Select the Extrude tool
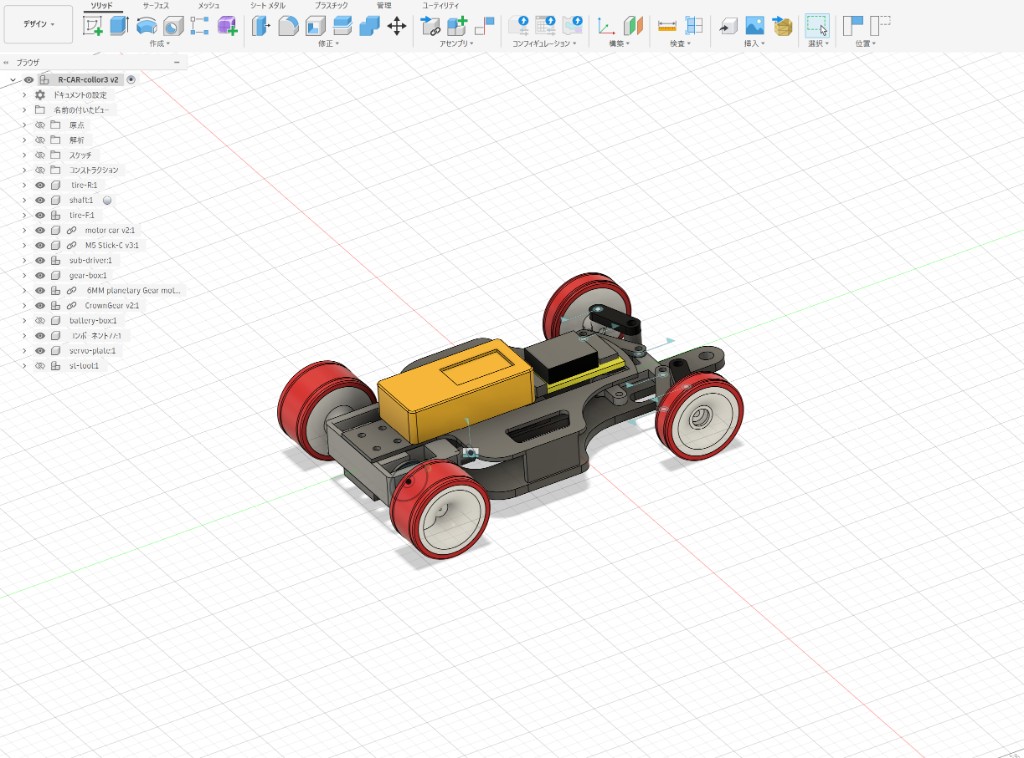The image size is (1024, 758). point(119,26)
